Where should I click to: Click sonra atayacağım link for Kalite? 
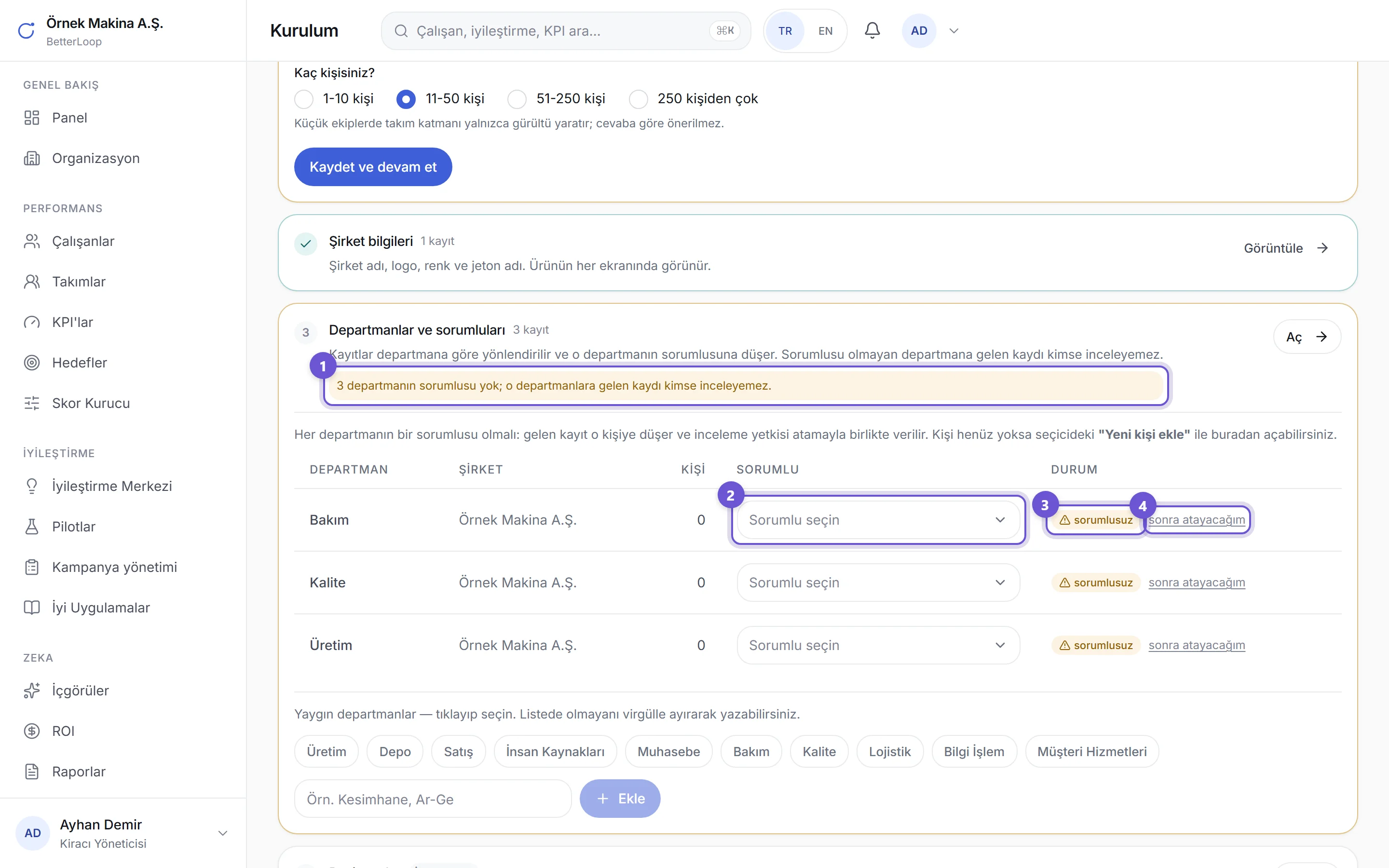point(1197,582)
